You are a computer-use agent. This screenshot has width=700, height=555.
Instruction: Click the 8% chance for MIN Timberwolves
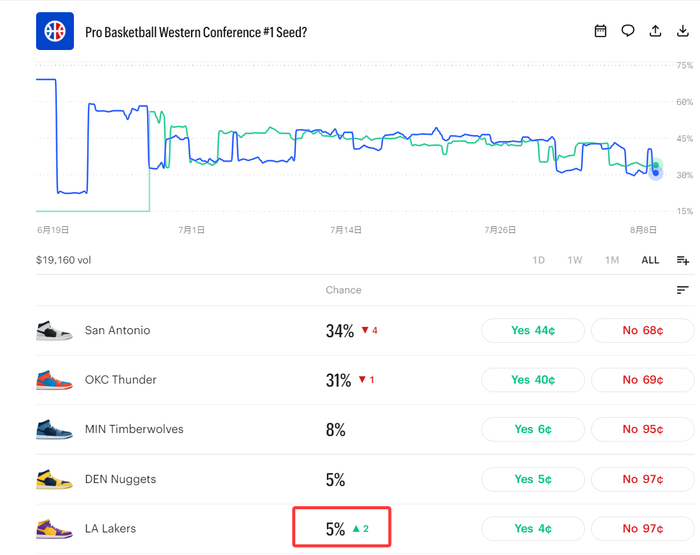(x=335, y=430)
